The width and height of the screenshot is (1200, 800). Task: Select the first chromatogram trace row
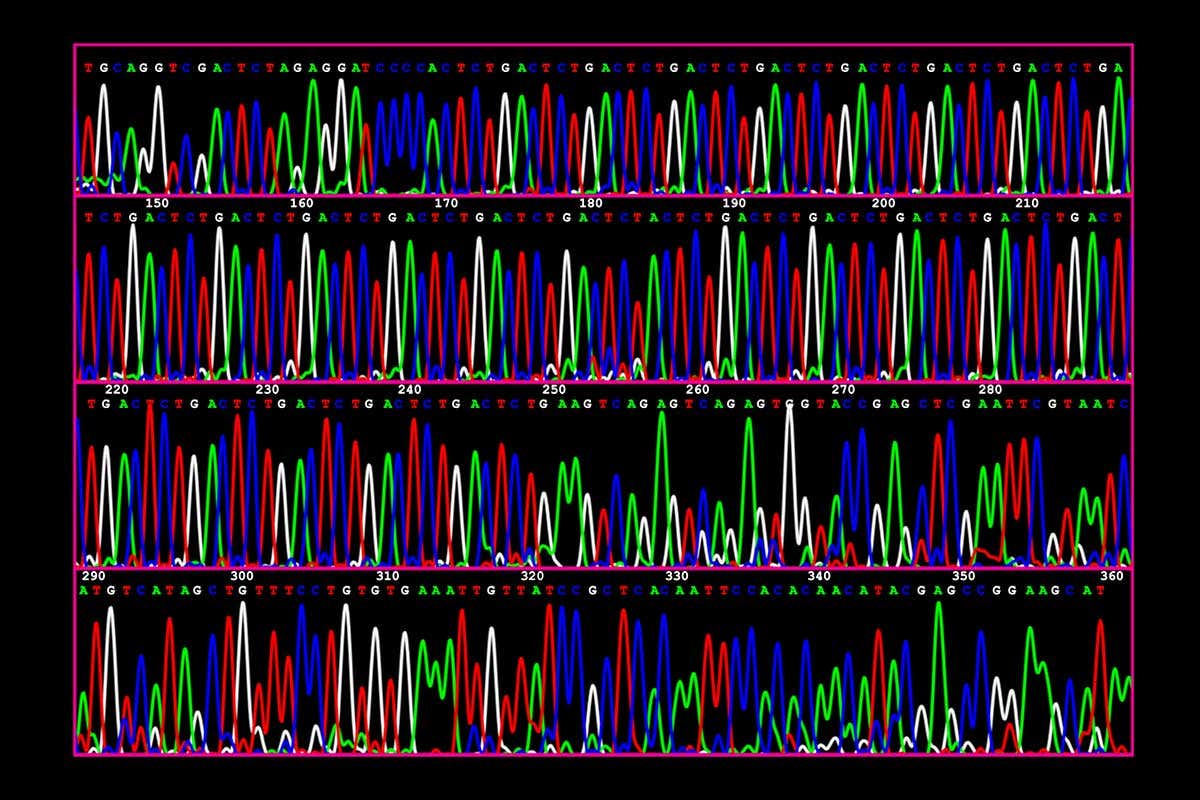point(600,120)
